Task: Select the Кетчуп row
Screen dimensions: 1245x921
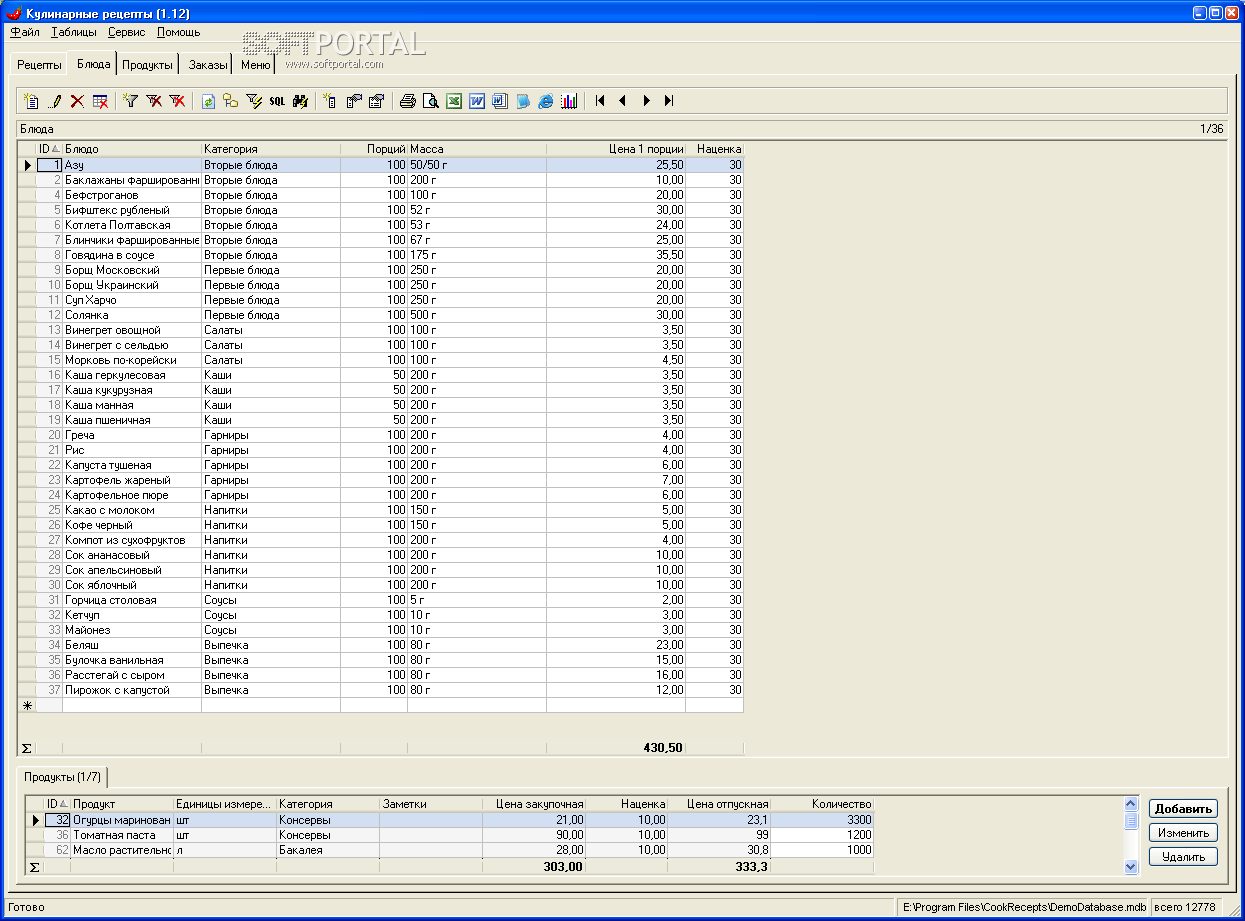Action: pyautogui.click(x=381, y=615)
